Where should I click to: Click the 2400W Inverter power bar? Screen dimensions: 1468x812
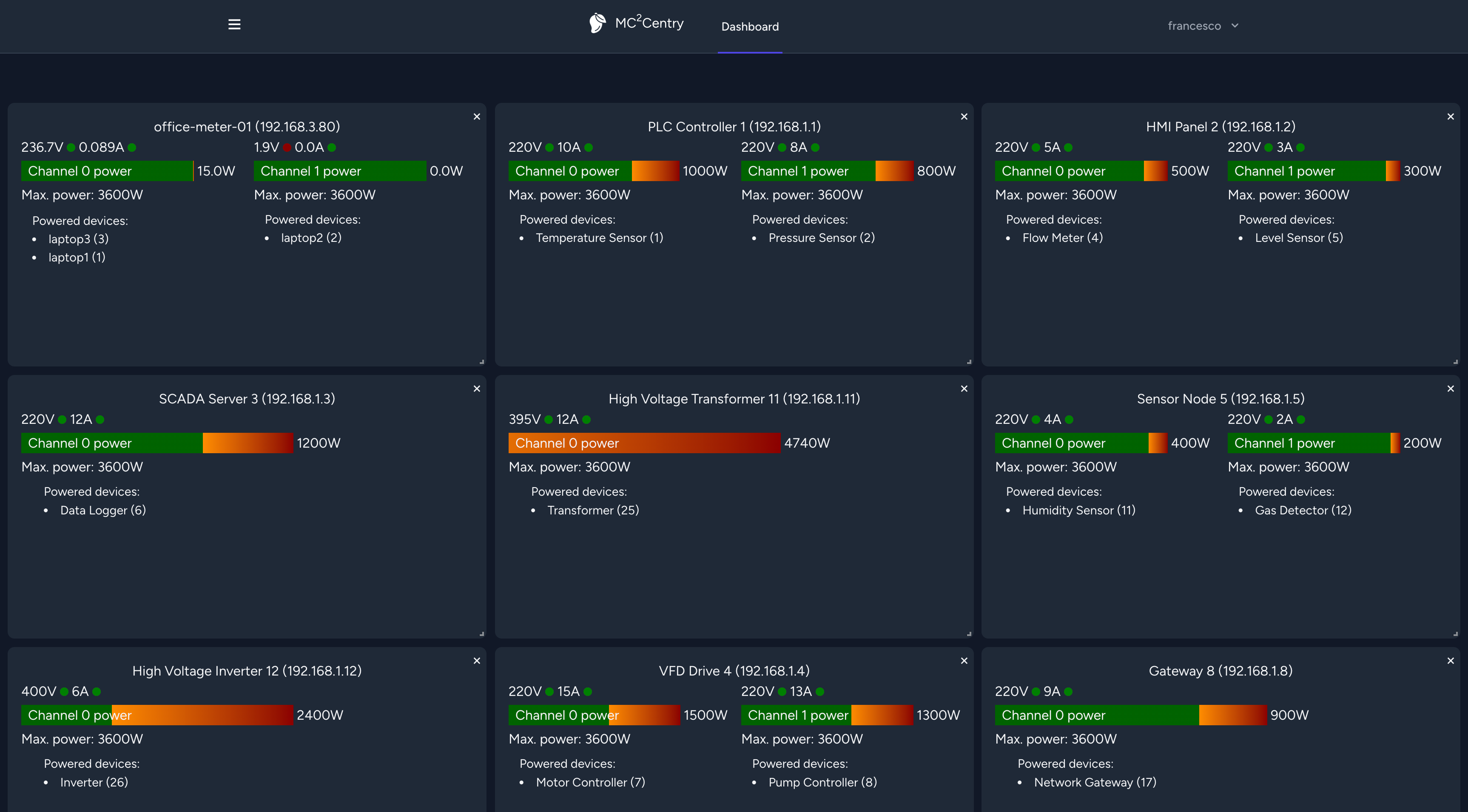click(157, 715)
